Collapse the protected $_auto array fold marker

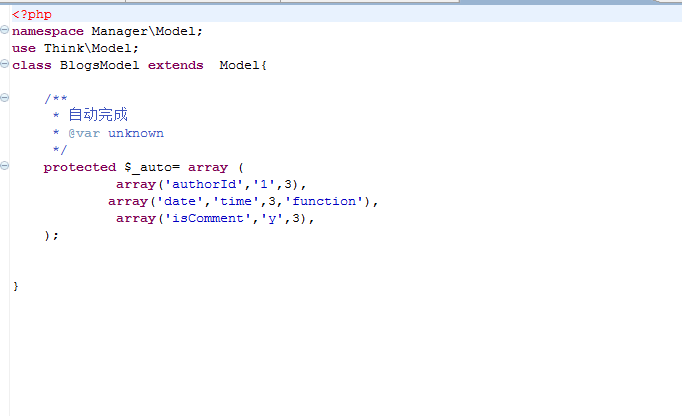tap(5, 167)
